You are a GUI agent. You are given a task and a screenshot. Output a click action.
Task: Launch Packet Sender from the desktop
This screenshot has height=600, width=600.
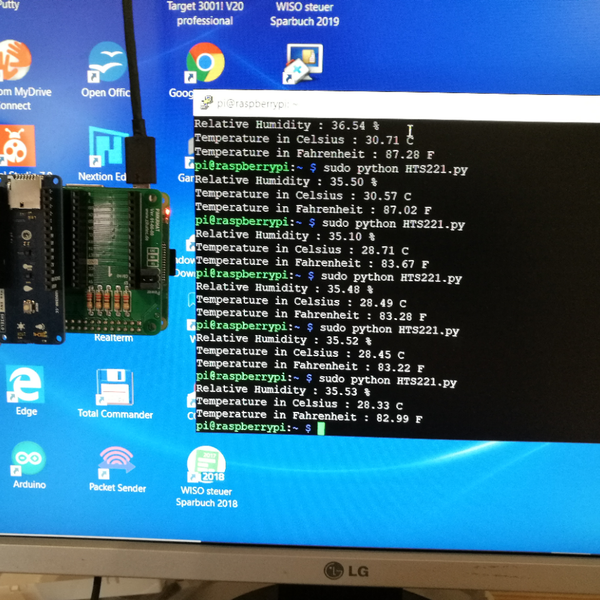(117, 461)
